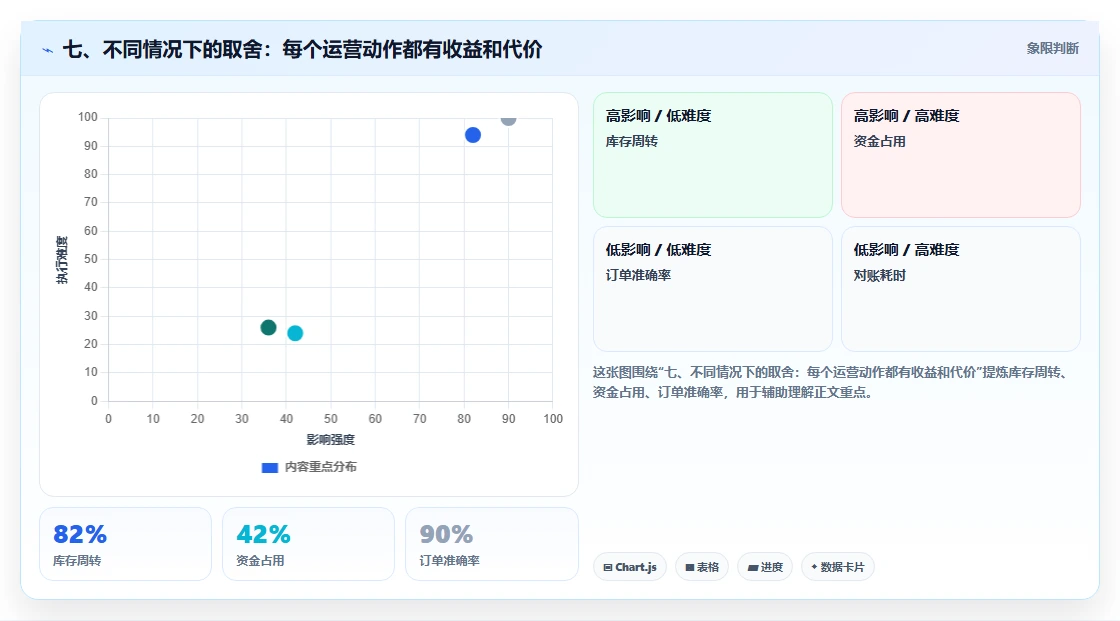
Task: Click the 42% 资金占用 stat card
Action: 309,544
